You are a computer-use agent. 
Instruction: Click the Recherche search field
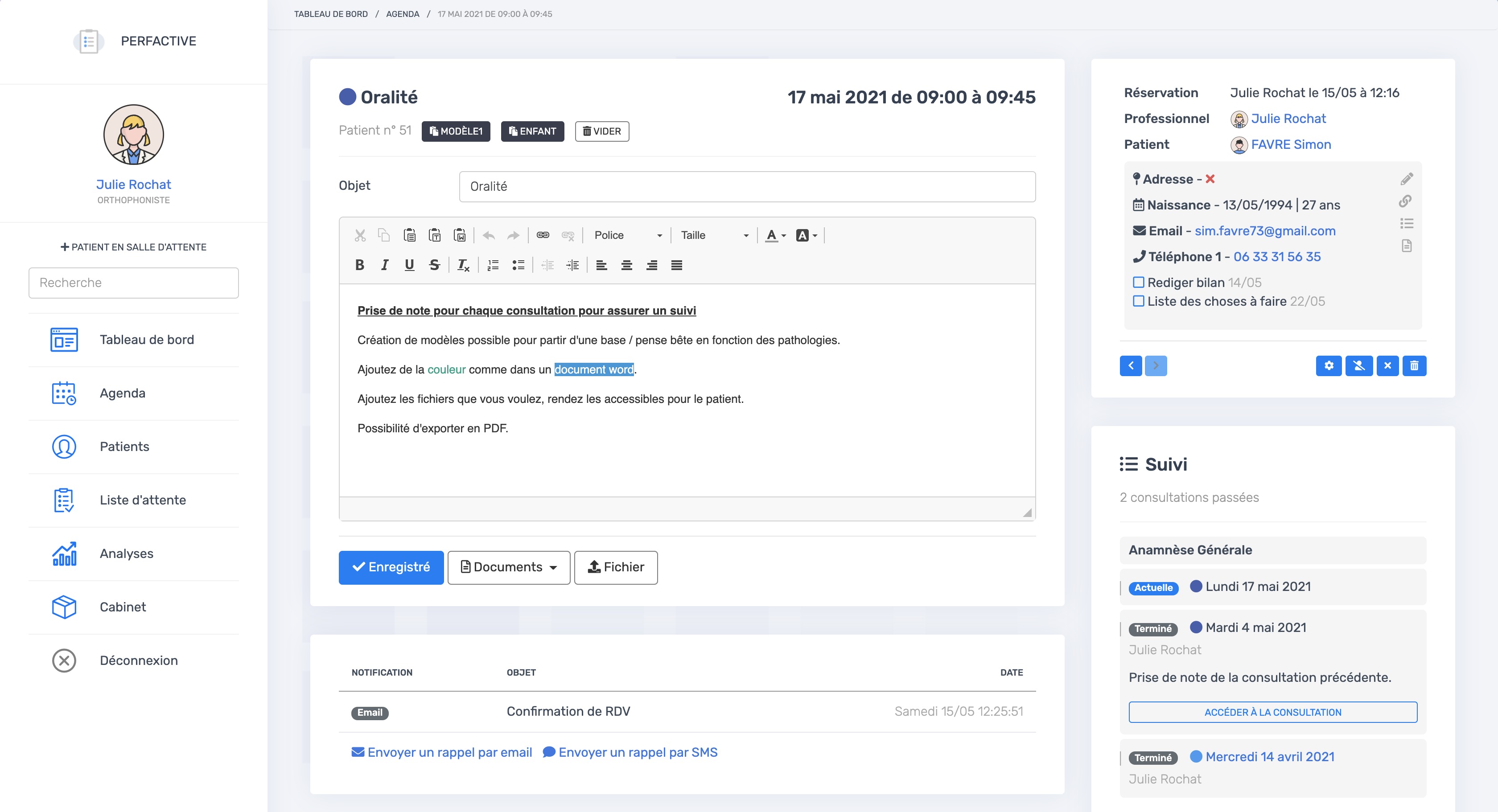(x=133, y=283)
